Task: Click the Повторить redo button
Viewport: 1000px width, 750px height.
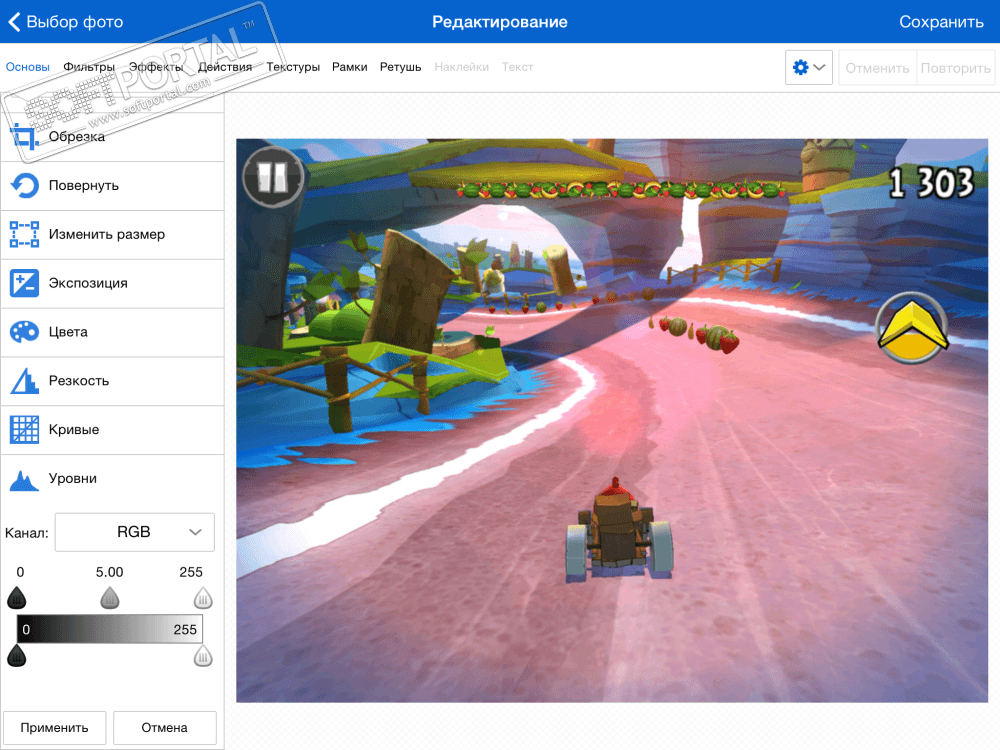Action: (955, 68)
